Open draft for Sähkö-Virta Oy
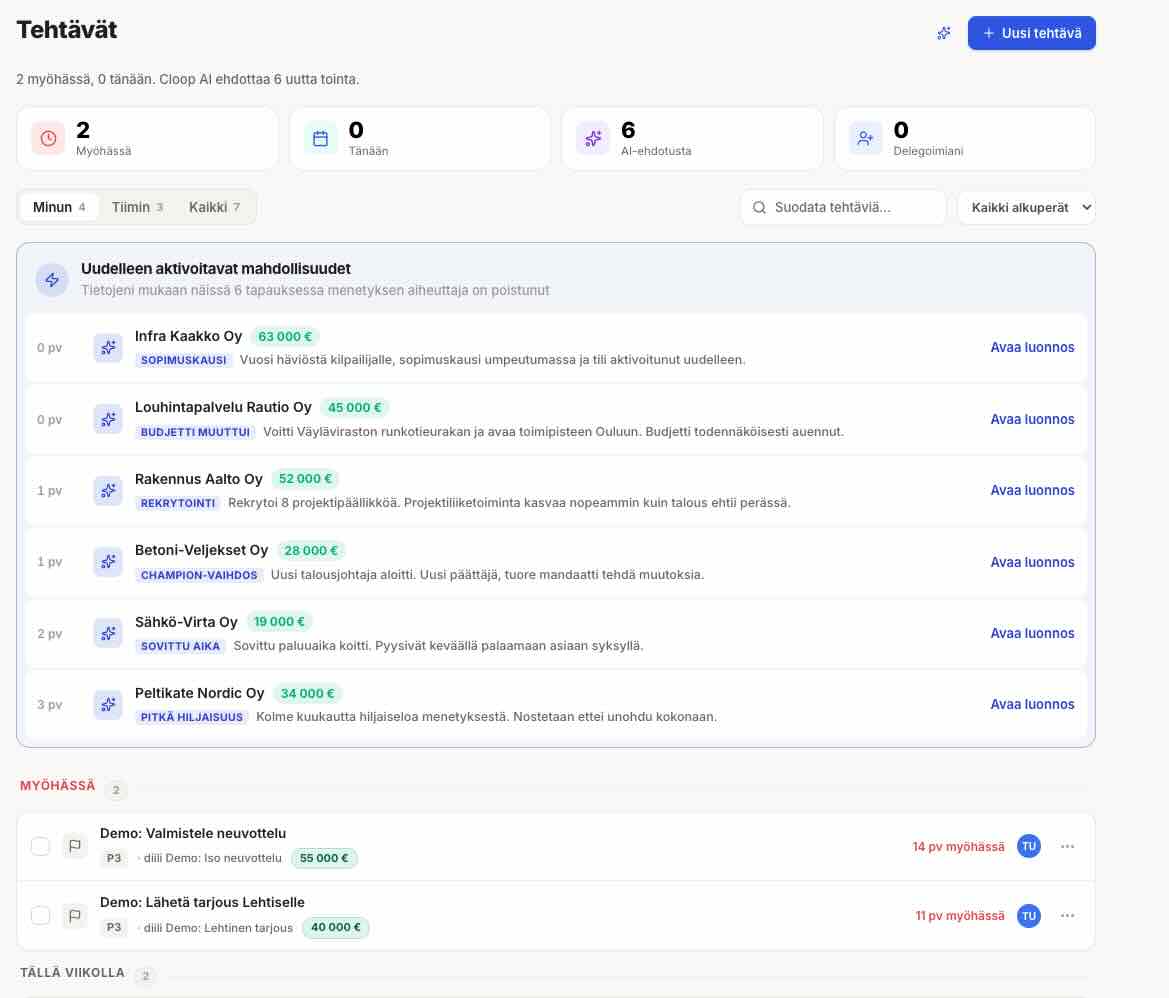The width and height of the screenshot is (1169, 998). point(1032,633)
